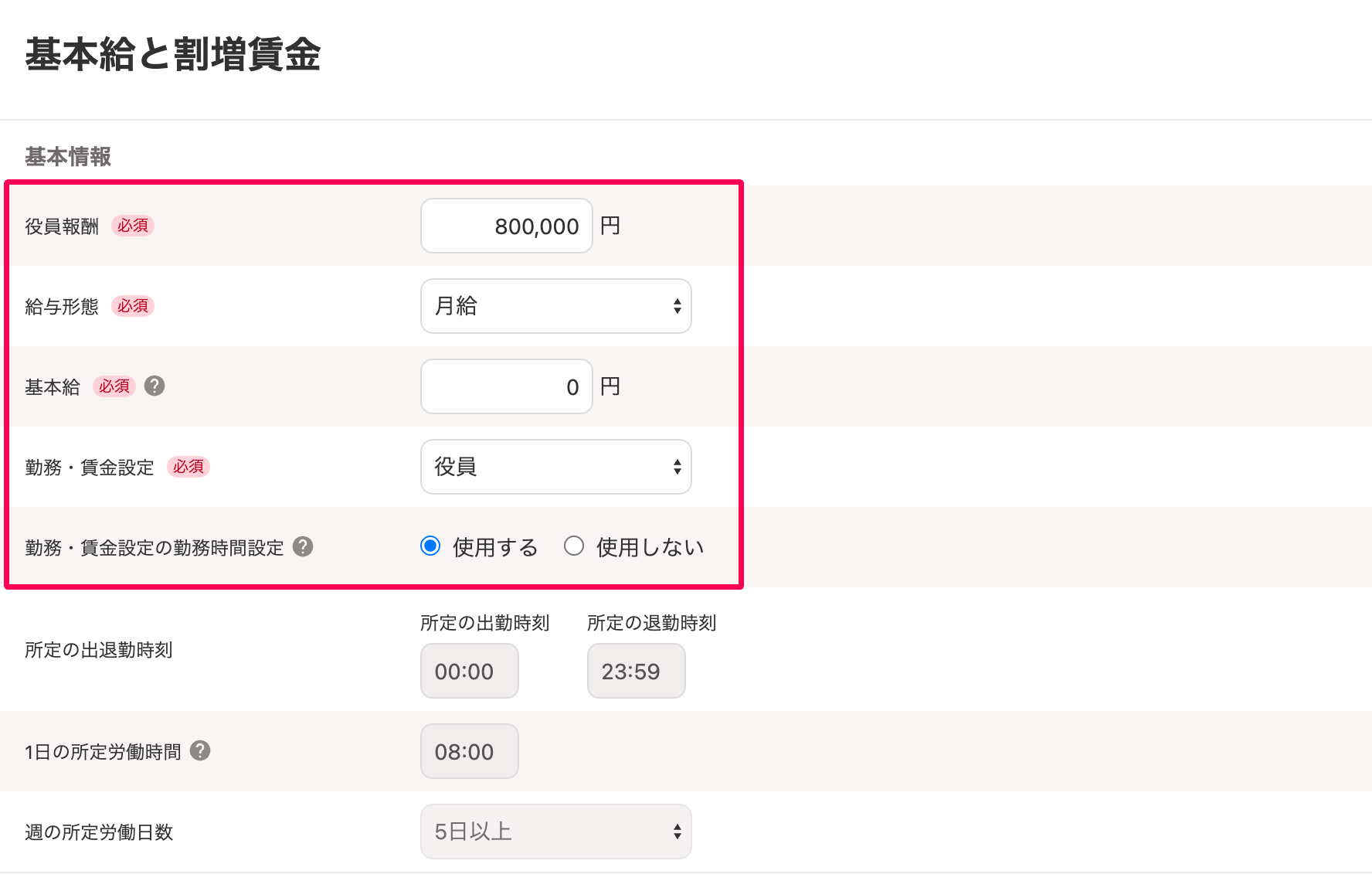Image resolution: width=1372 pixels, height=881 pixels.
Task: Click the 基本情報 section title
Action: (x=68, y=157)
